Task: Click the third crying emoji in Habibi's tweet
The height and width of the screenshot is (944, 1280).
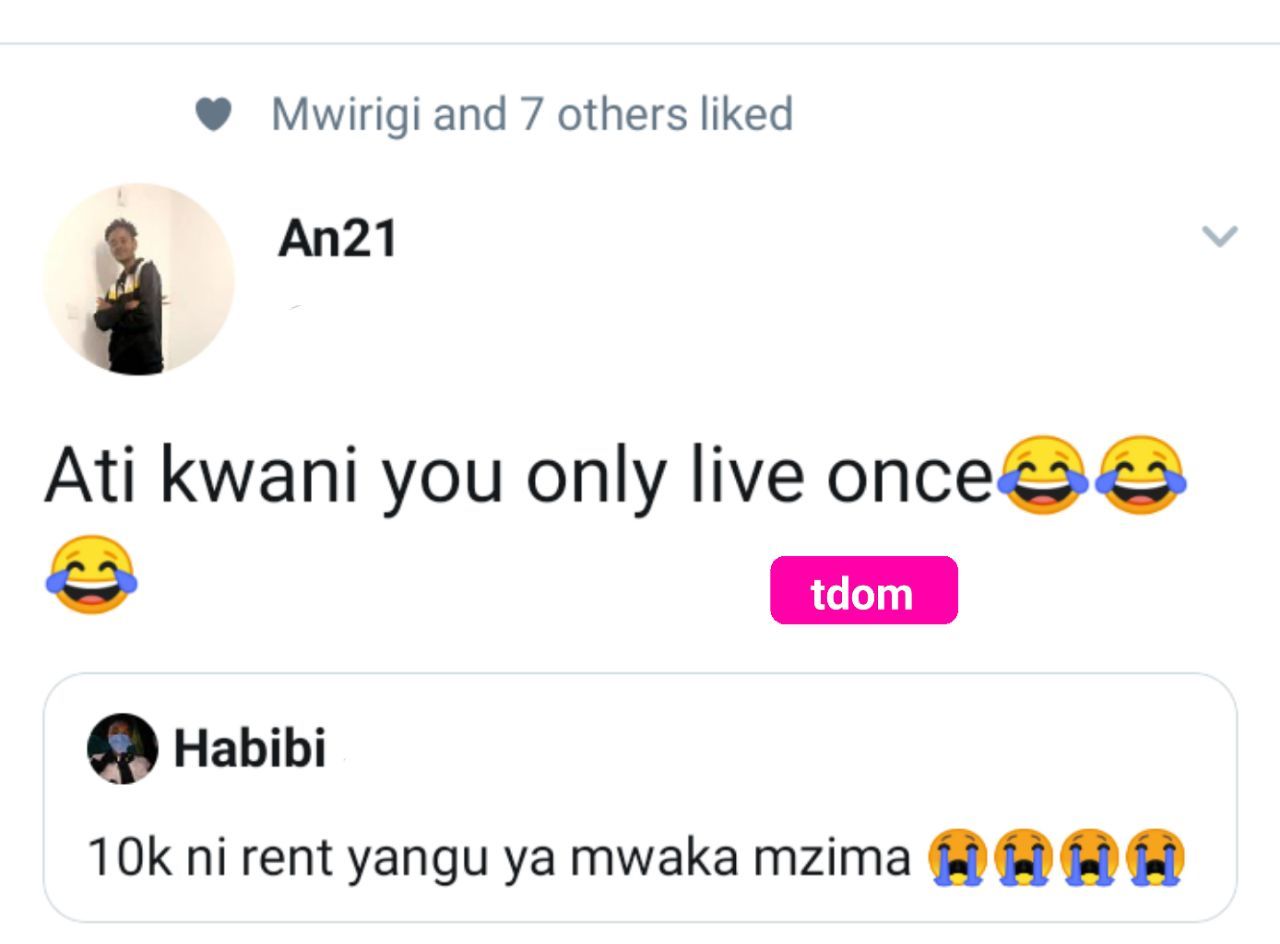Action: click(x=1089, y=858)
